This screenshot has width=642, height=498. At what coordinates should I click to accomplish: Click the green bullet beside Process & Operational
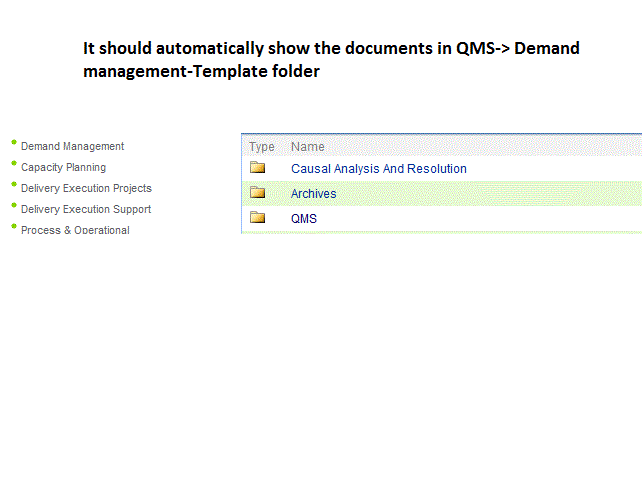point(14,226)
